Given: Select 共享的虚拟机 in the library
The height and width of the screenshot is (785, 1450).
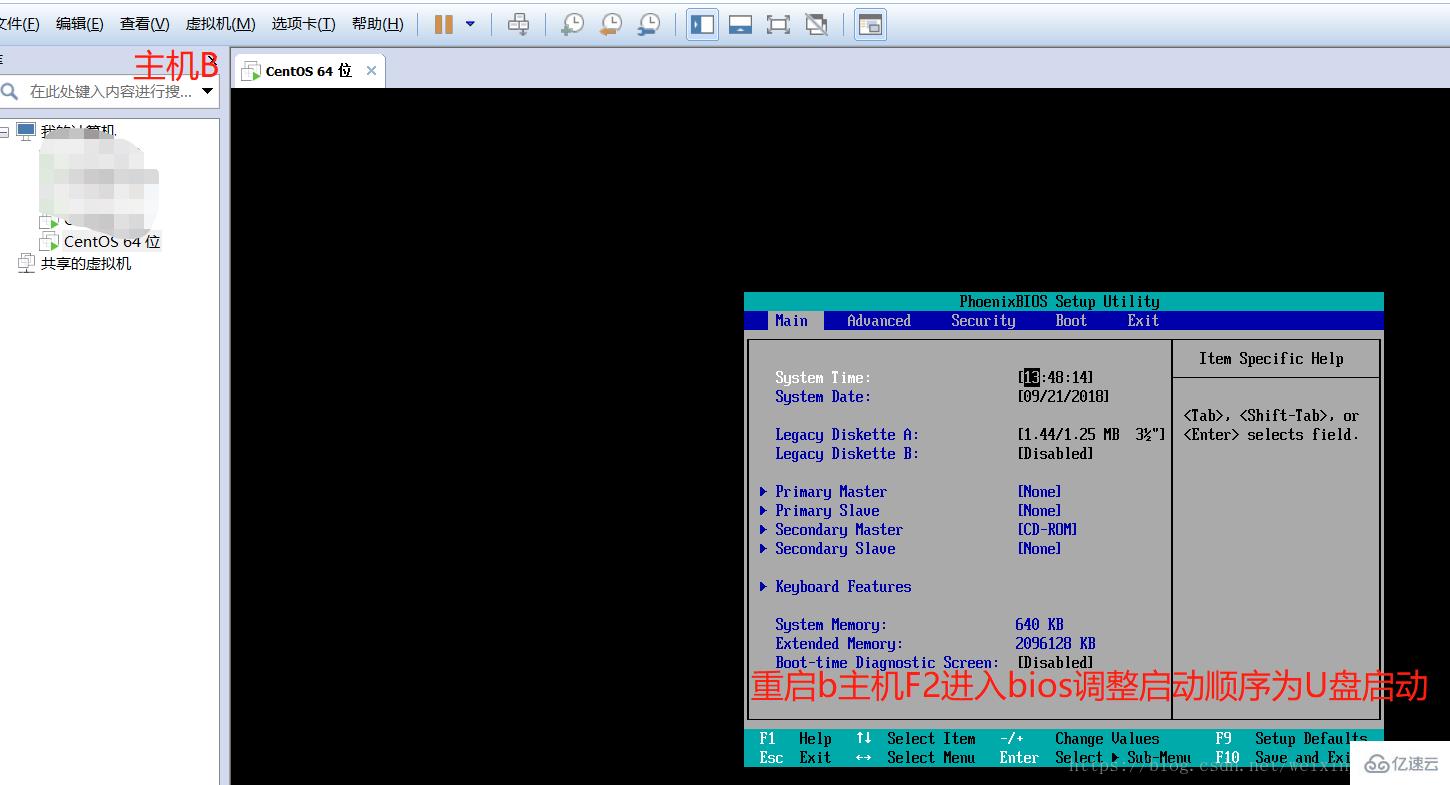Looking at the screenshot, I should pyautogui.click(x=86, y=264).
